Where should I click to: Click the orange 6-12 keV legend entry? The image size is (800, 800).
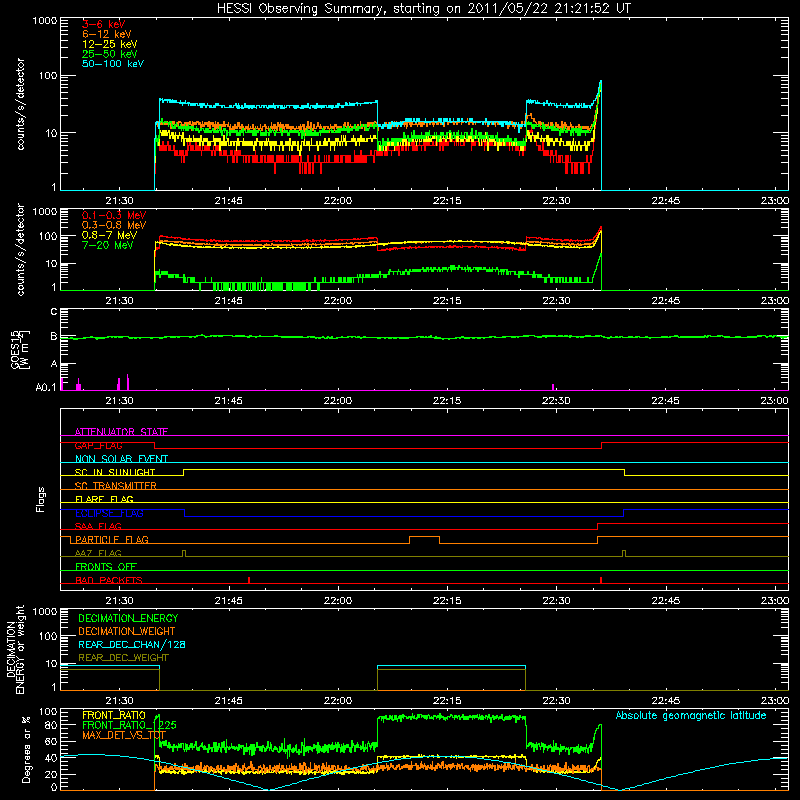[107, 34]
